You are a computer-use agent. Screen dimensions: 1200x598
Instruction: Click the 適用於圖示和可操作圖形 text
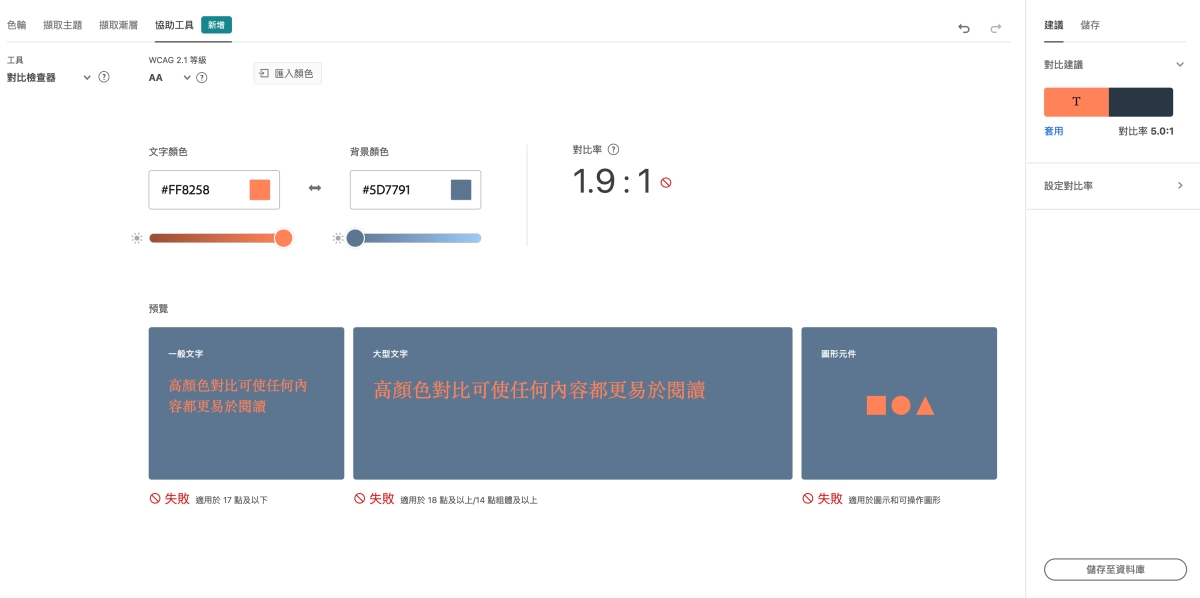[894, 499]
